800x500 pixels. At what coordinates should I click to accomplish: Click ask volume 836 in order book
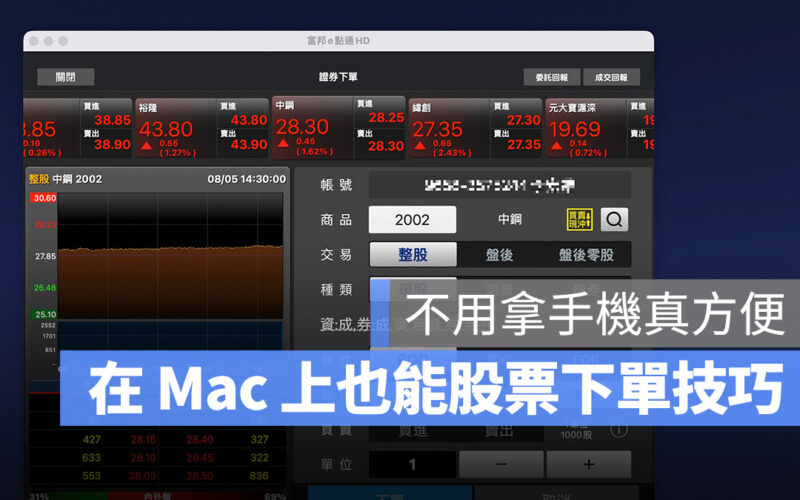(x=259, y=476)
